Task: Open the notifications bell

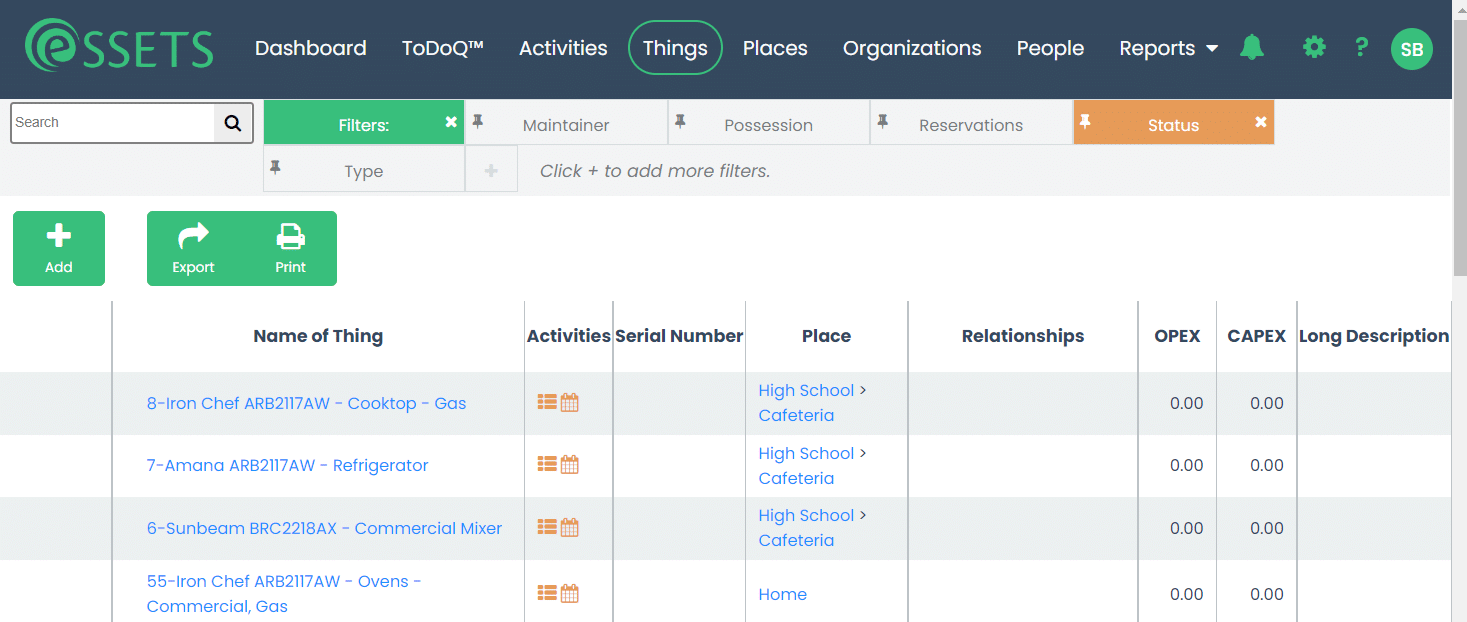Action: point(1252,48)
